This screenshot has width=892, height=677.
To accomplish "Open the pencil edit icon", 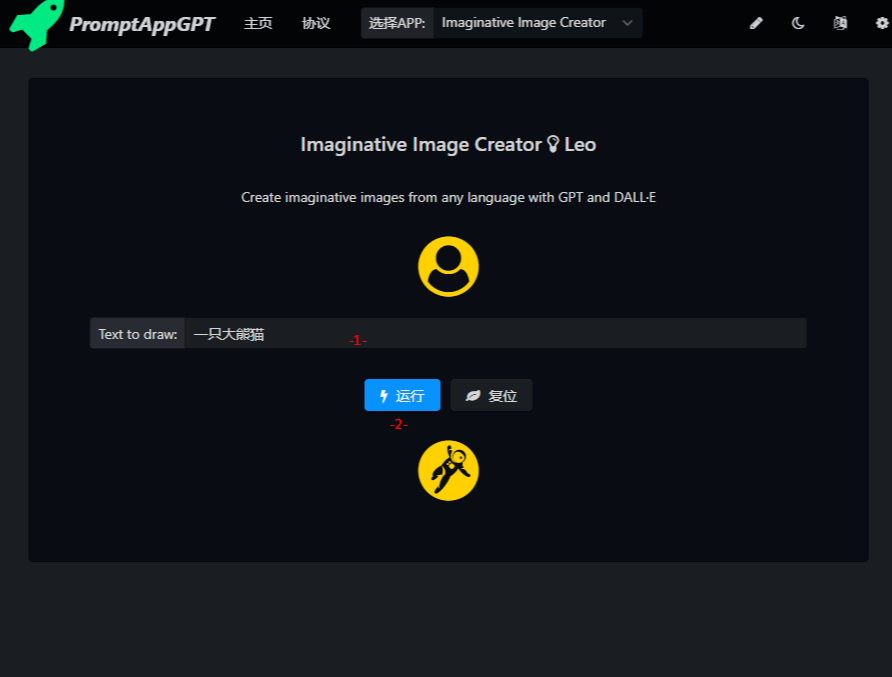I will pos(756,23).
